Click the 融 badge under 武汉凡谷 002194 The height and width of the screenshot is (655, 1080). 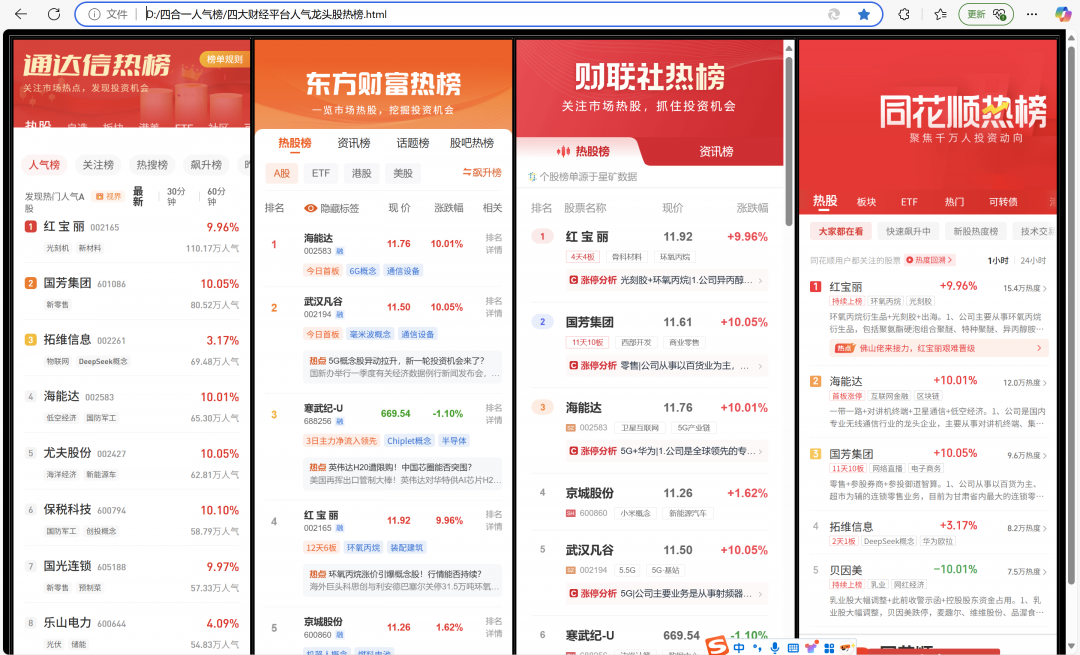click(340, 314)
